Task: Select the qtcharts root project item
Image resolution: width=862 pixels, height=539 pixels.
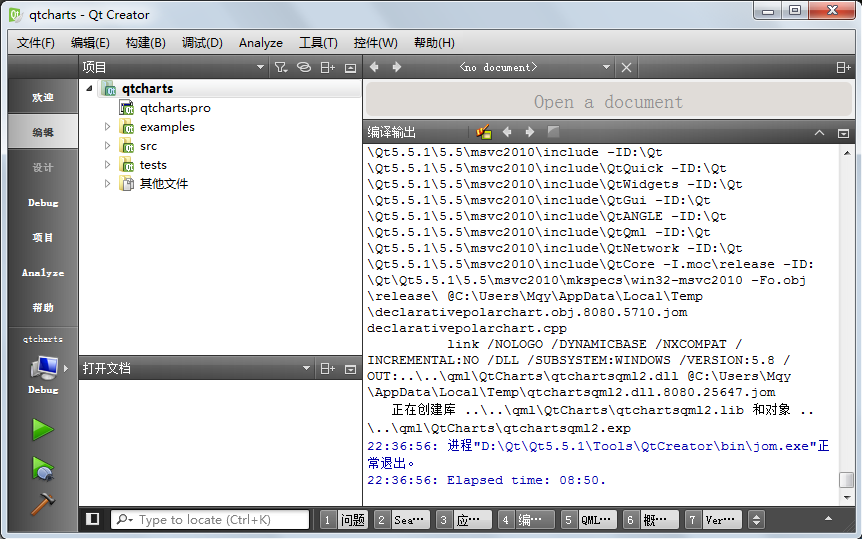Action: (147, 89)
